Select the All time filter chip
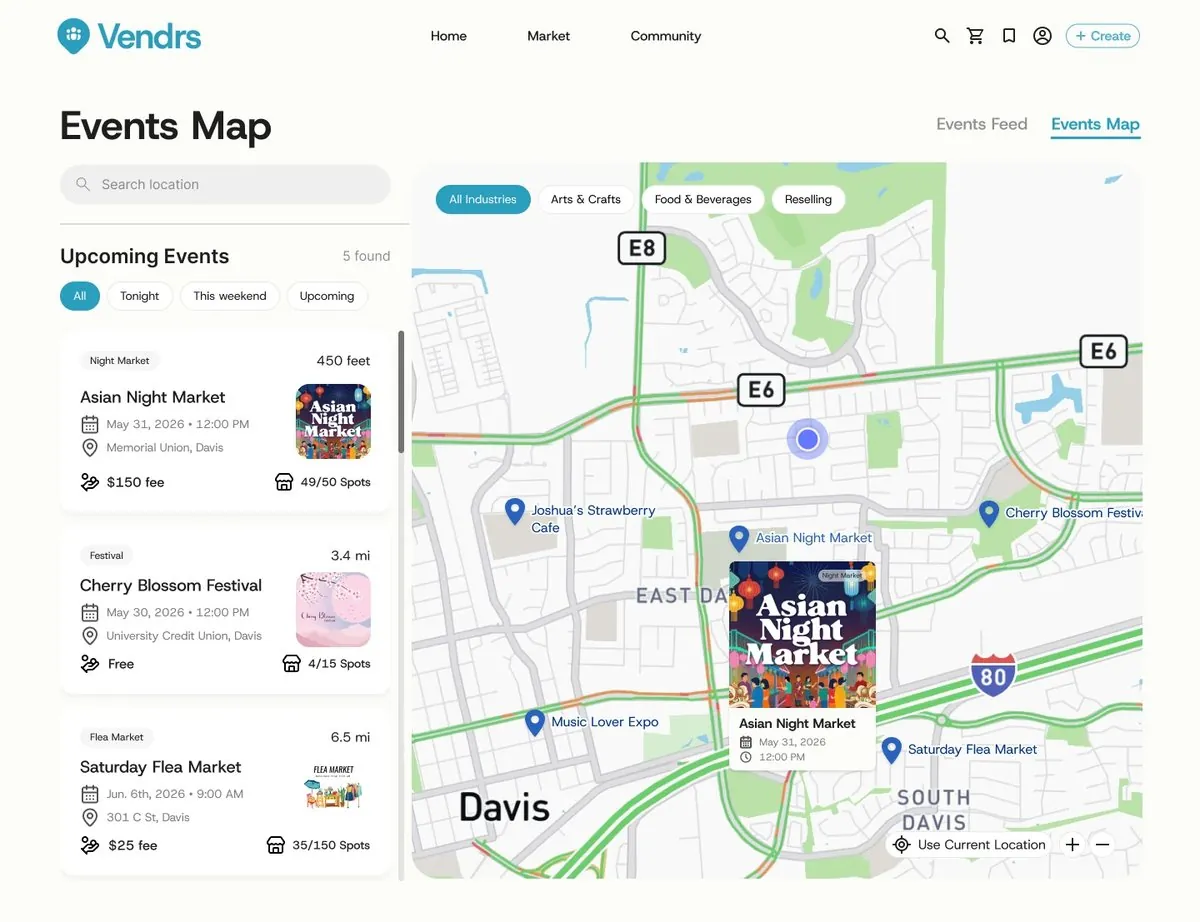 pyautogui.click(x=80, y=296)
